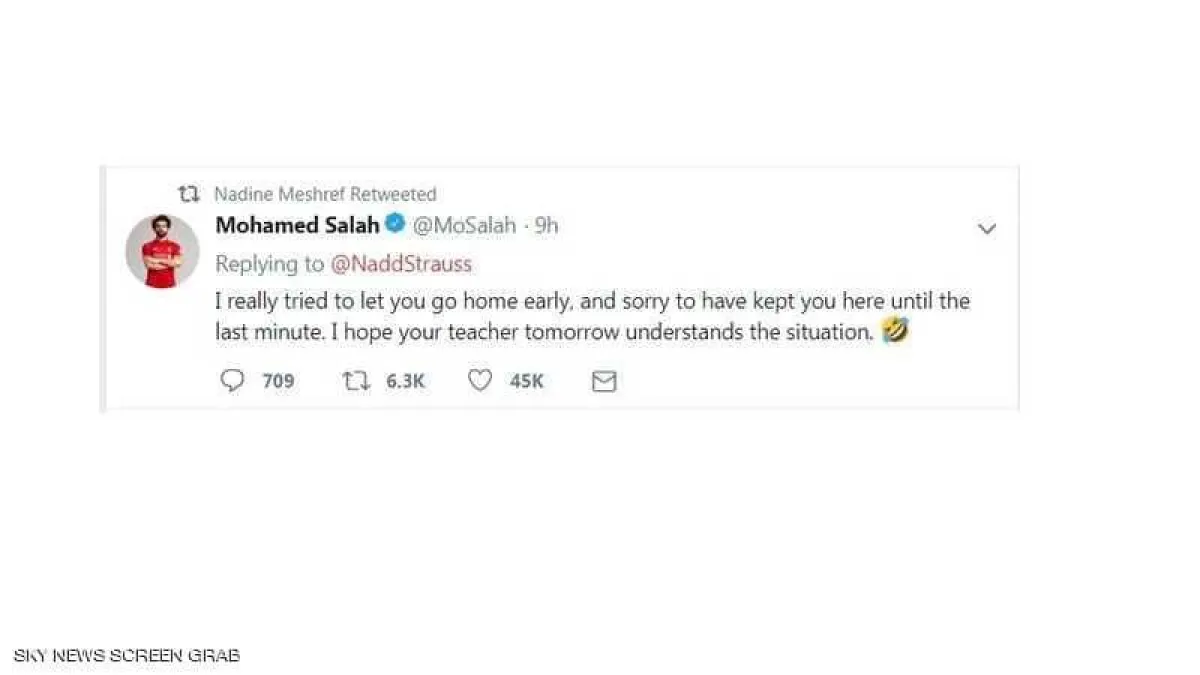Click the @MoSalah handle
1200x675 pixels.
[x=464, y=226]
